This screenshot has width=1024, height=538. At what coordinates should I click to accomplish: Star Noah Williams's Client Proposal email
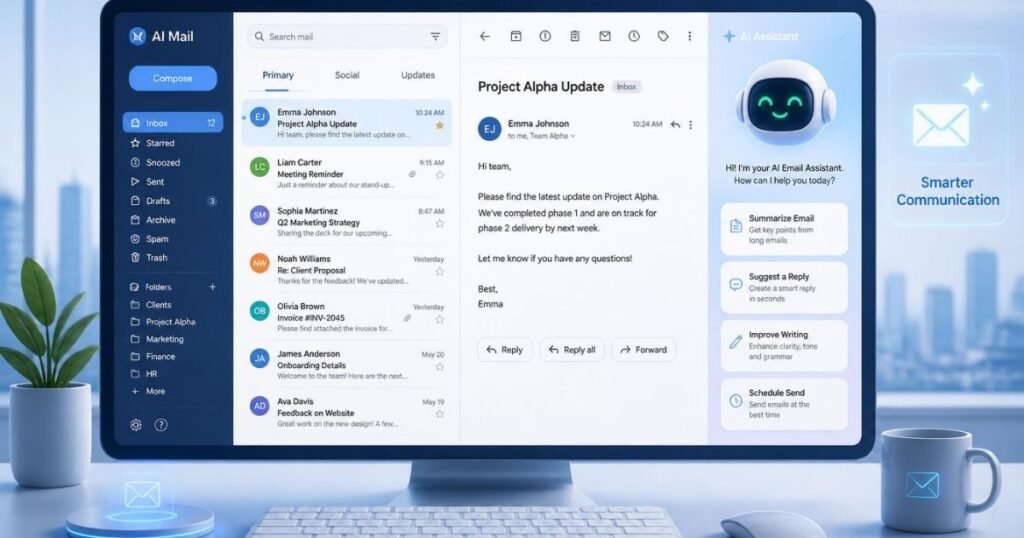(440, 272)
